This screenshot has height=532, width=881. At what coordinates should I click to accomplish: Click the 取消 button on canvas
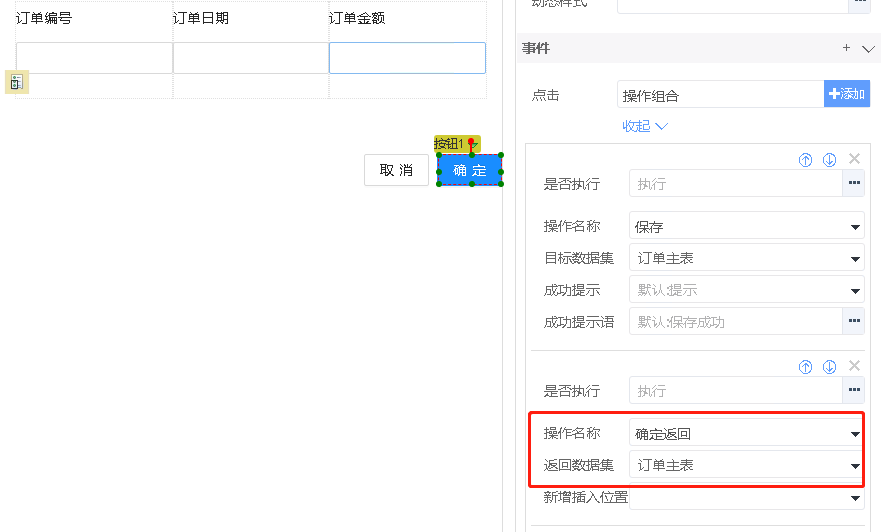point(396,171)
